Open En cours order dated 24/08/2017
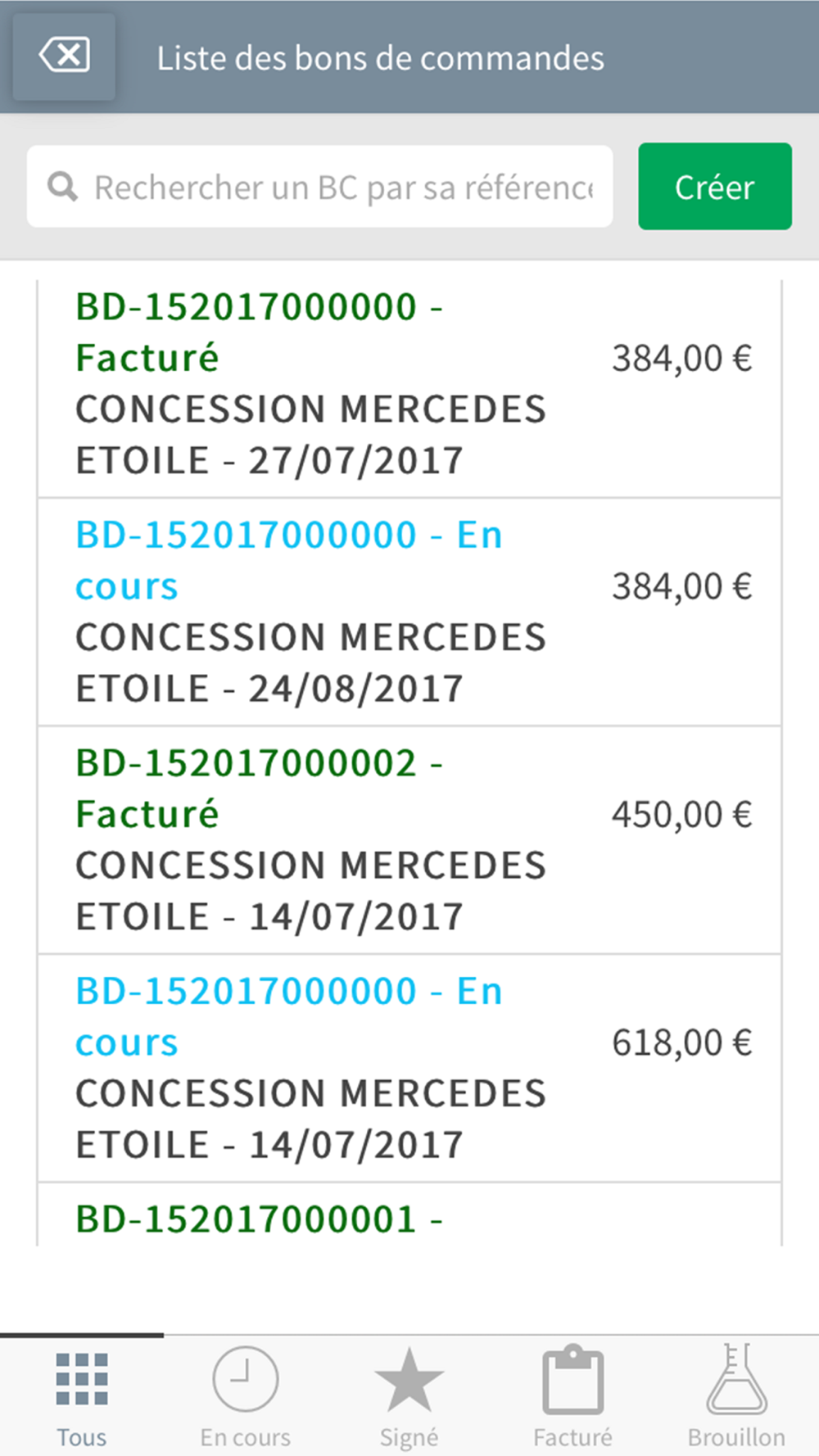This screenshot has height=1456, width=819. pyautogui.click(x=409, y=612)
